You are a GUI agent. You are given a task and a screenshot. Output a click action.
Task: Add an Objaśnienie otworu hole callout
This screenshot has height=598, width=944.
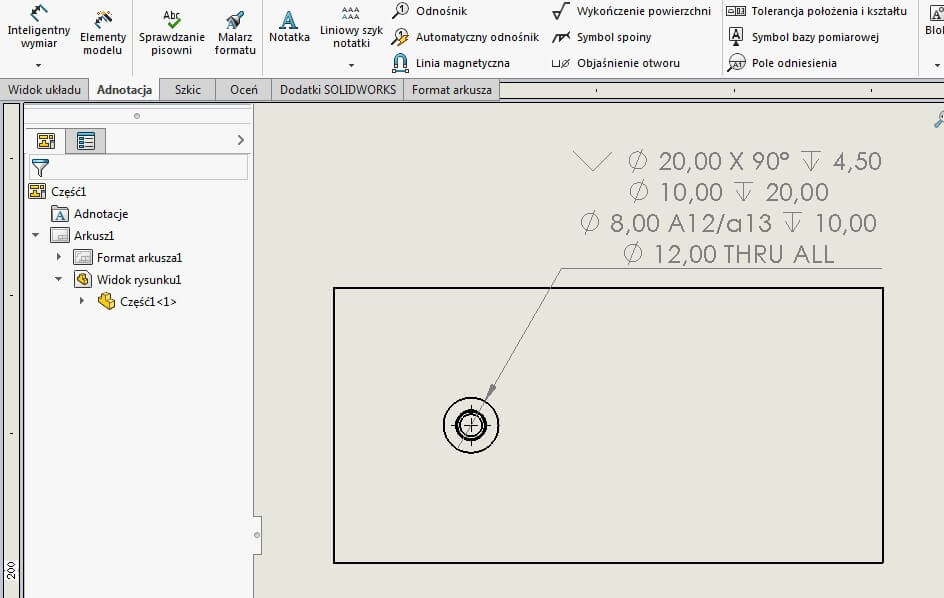pyautogui.click(x=615, y=62)
